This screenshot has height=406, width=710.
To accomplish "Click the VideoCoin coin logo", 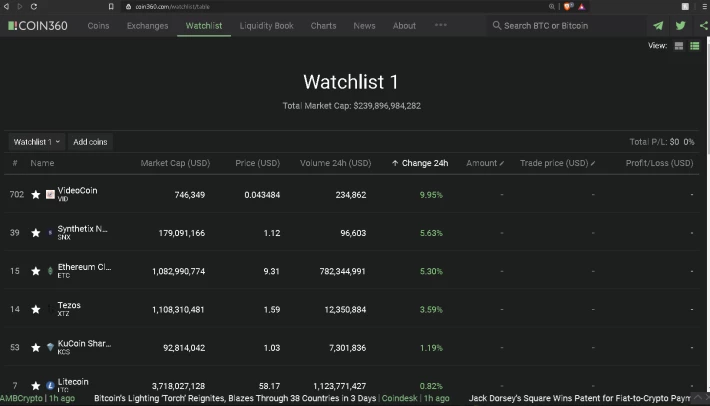I will coord(50,194).
